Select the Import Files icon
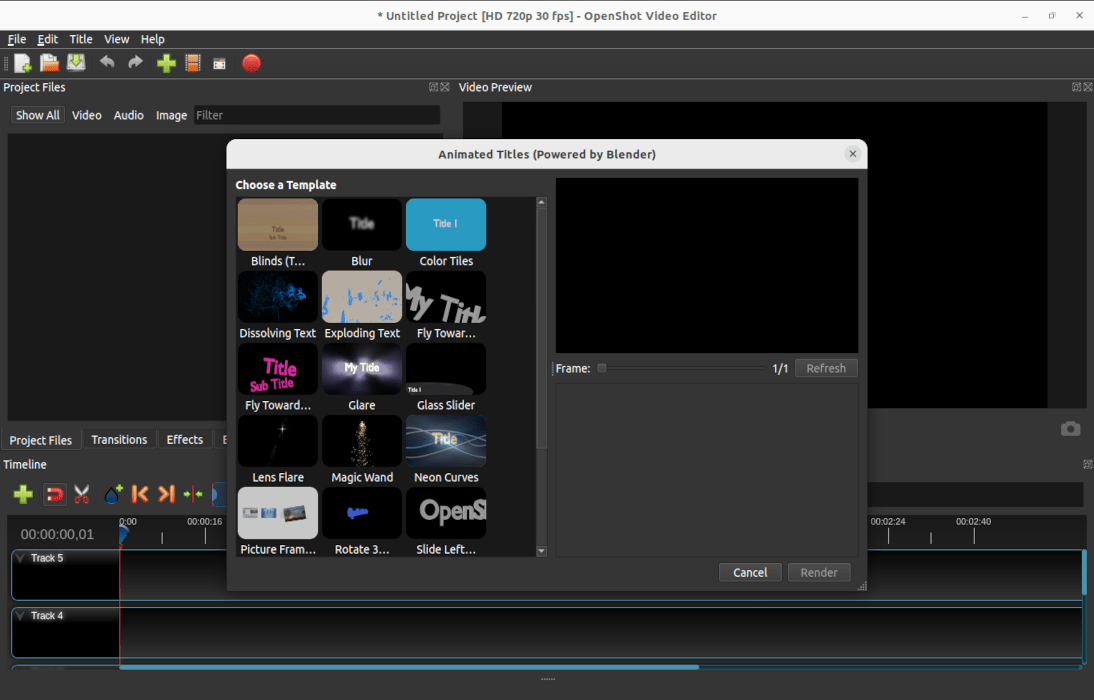The width and height of the screenshot is (1094, 700). [x=166, y=62]
